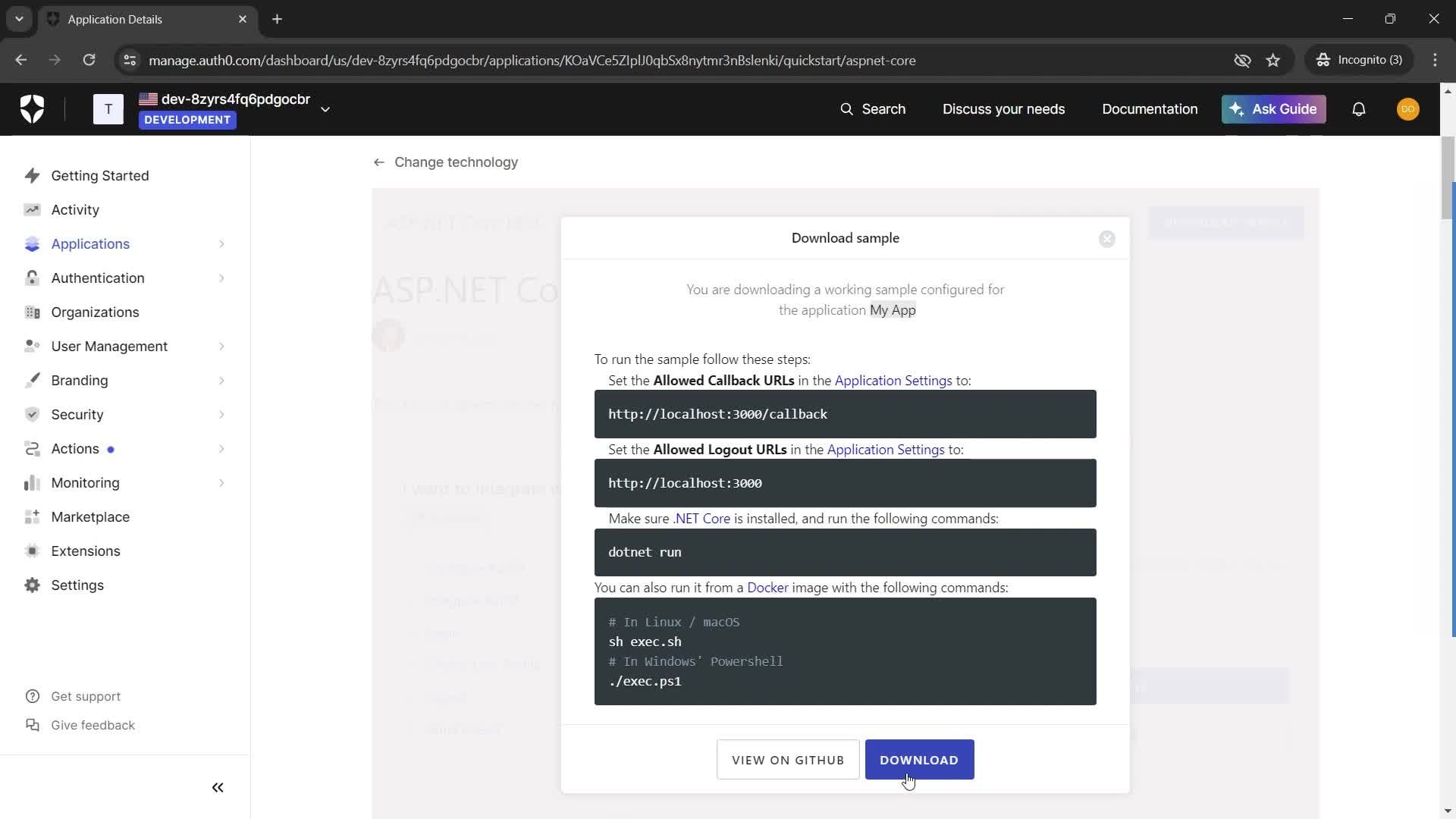Reload the page
Image resolution: width=1456 pixels, height=819 pixels.
[x=89, y=60]
